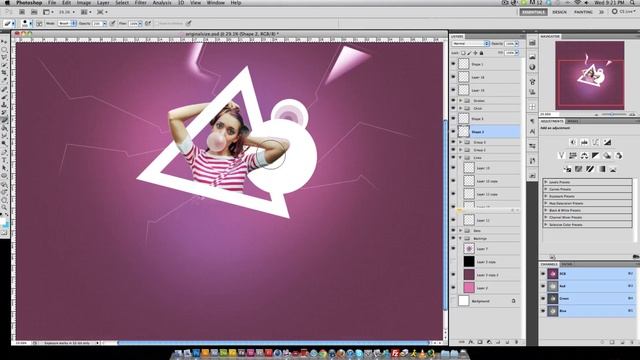Screen dimensions: 640x360
Task: Click the lock all icon in Layers
Action: (481, 53)
